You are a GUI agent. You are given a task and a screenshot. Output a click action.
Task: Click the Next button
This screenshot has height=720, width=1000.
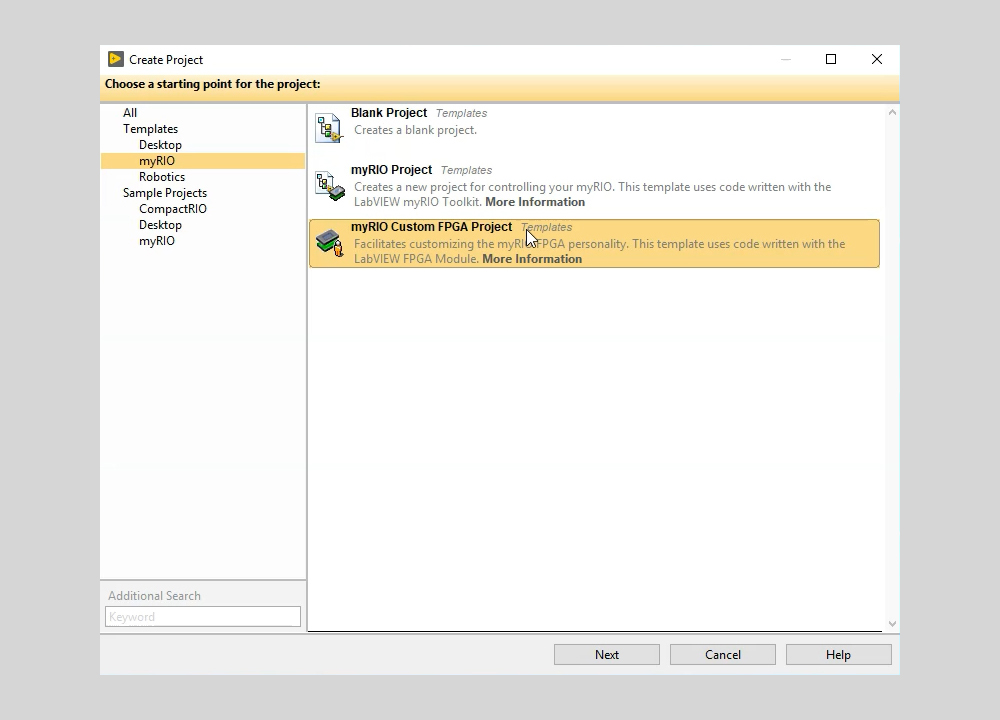607,654
